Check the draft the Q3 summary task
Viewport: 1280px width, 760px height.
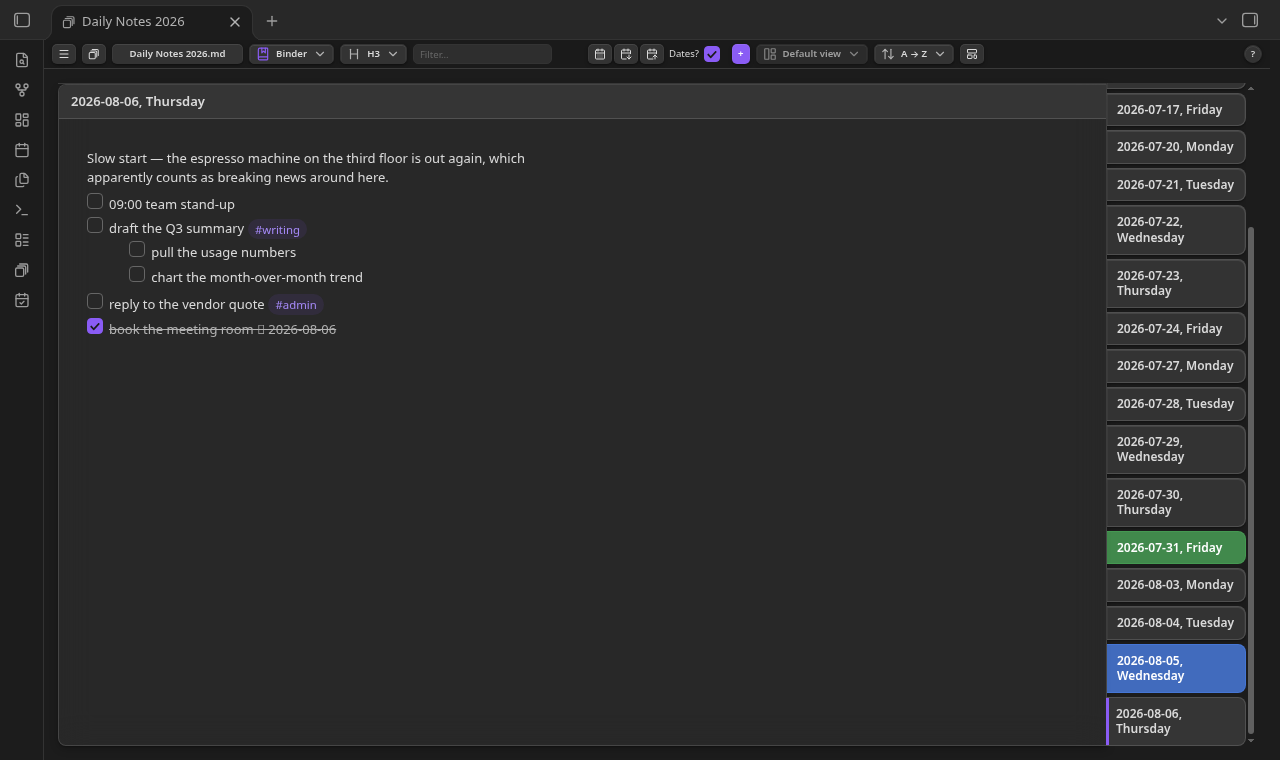point(95,226)
